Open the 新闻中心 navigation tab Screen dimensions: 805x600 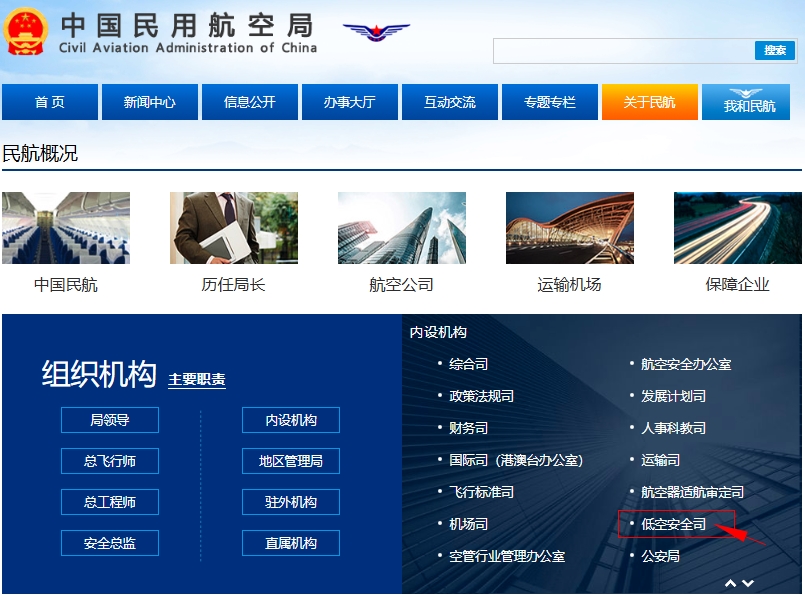[150, 102]
